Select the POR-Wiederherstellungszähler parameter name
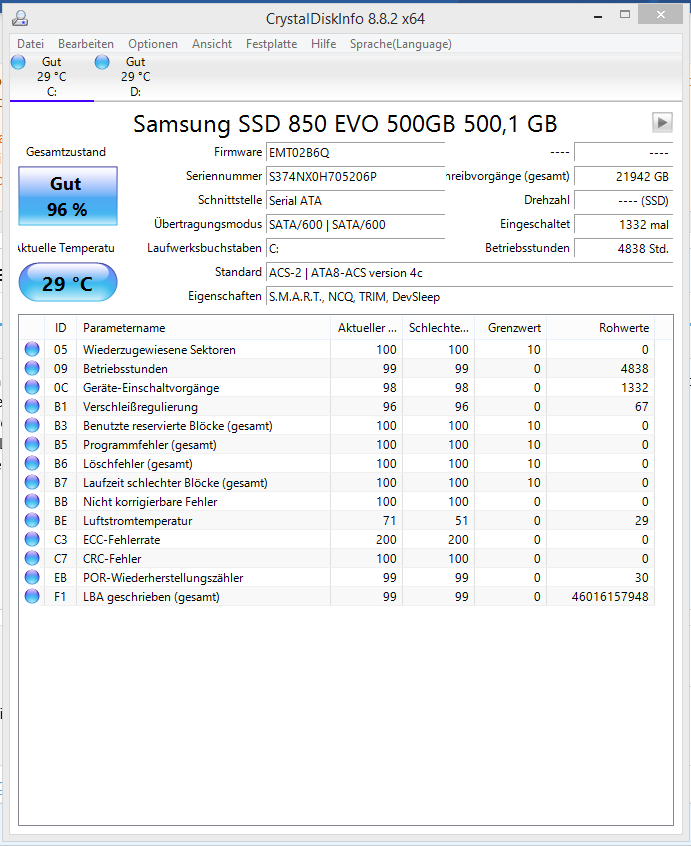 [x=163, y=578]
